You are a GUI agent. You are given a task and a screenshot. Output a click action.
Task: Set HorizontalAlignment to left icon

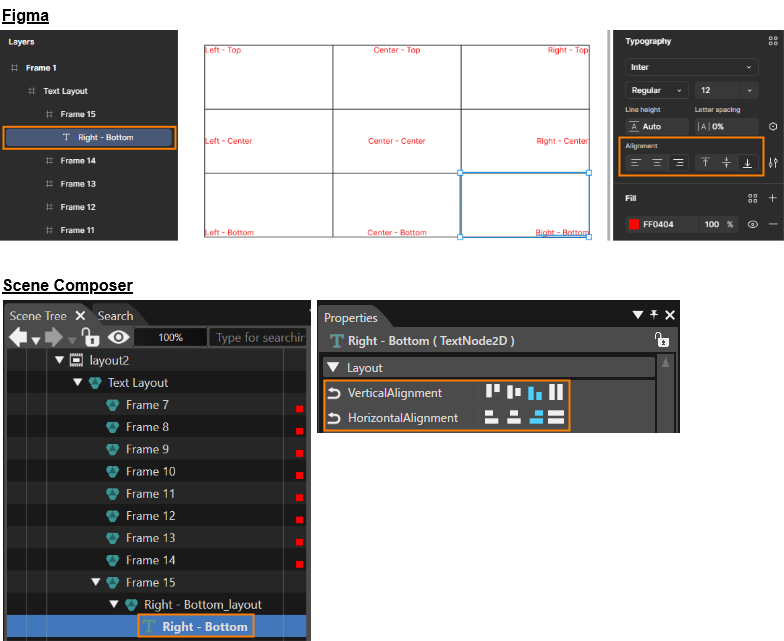click(x=492, y=417)
